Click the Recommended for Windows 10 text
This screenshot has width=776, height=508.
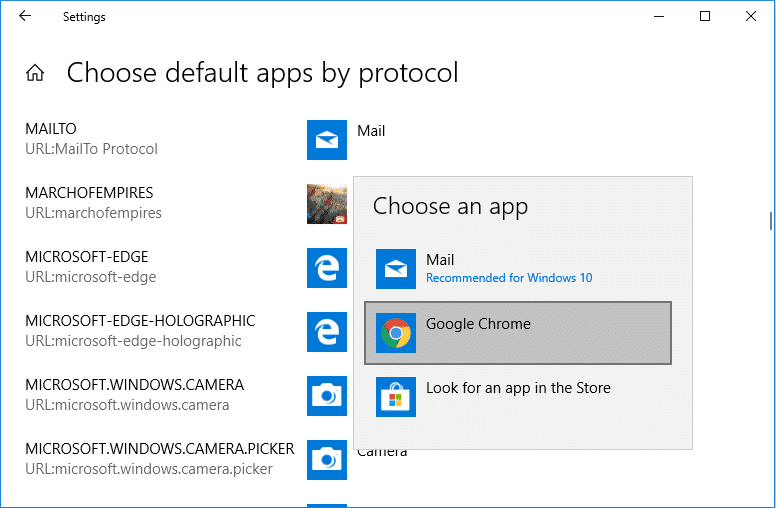click(x=509, y=278)
